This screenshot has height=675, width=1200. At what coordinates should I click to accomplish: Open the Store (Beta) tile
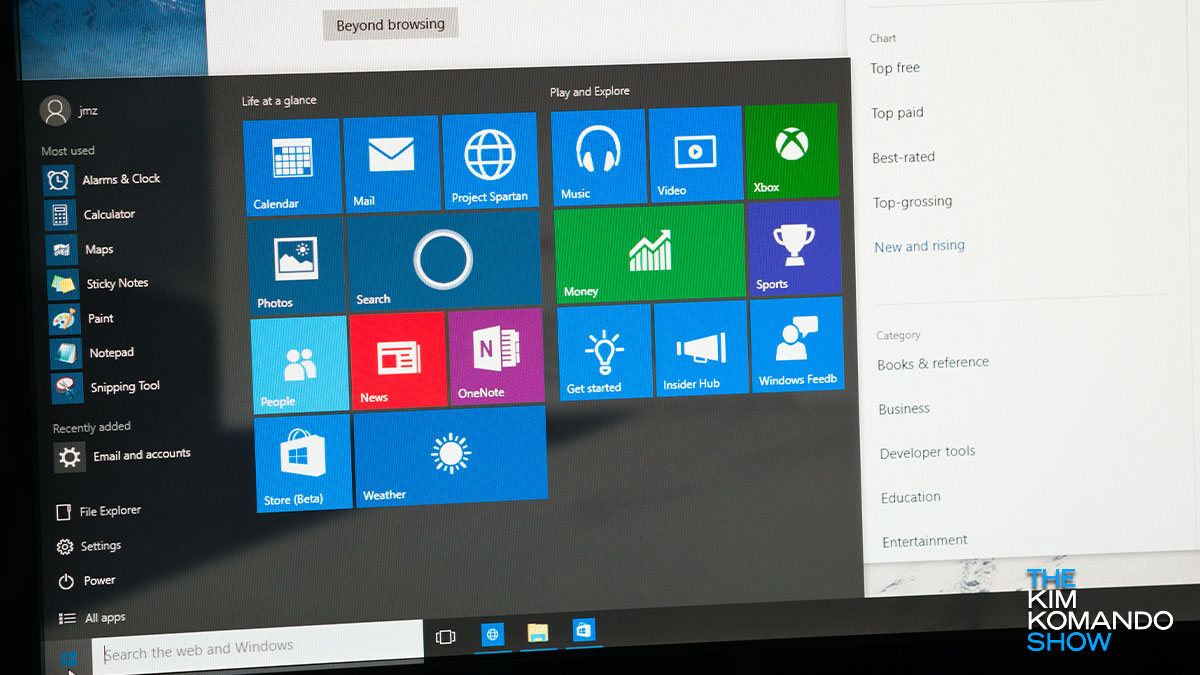302,463
